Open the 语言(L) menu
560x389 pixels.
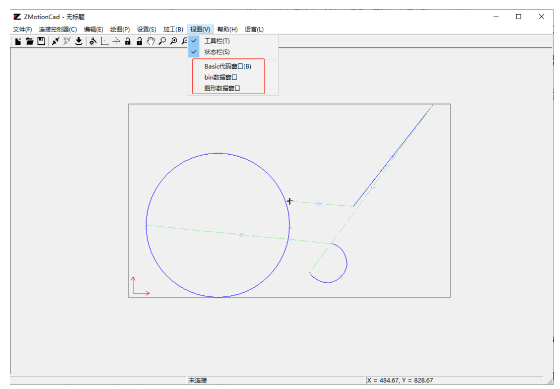click(x=254, y=29)
